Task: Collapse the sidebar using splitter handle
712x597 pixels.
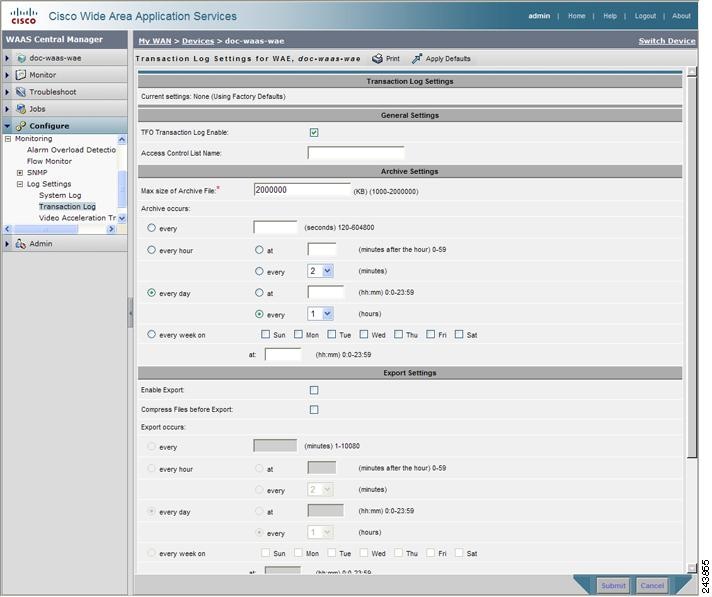Action: [131, 312]
